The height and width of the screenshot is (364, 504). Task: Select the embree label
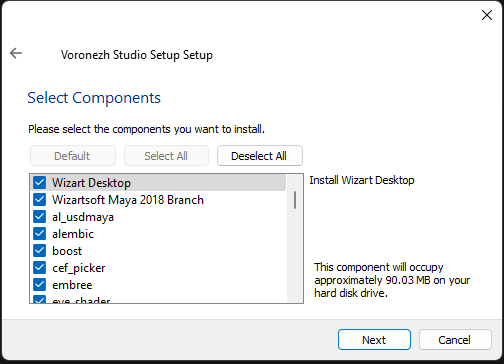click(x=72, y=285)
